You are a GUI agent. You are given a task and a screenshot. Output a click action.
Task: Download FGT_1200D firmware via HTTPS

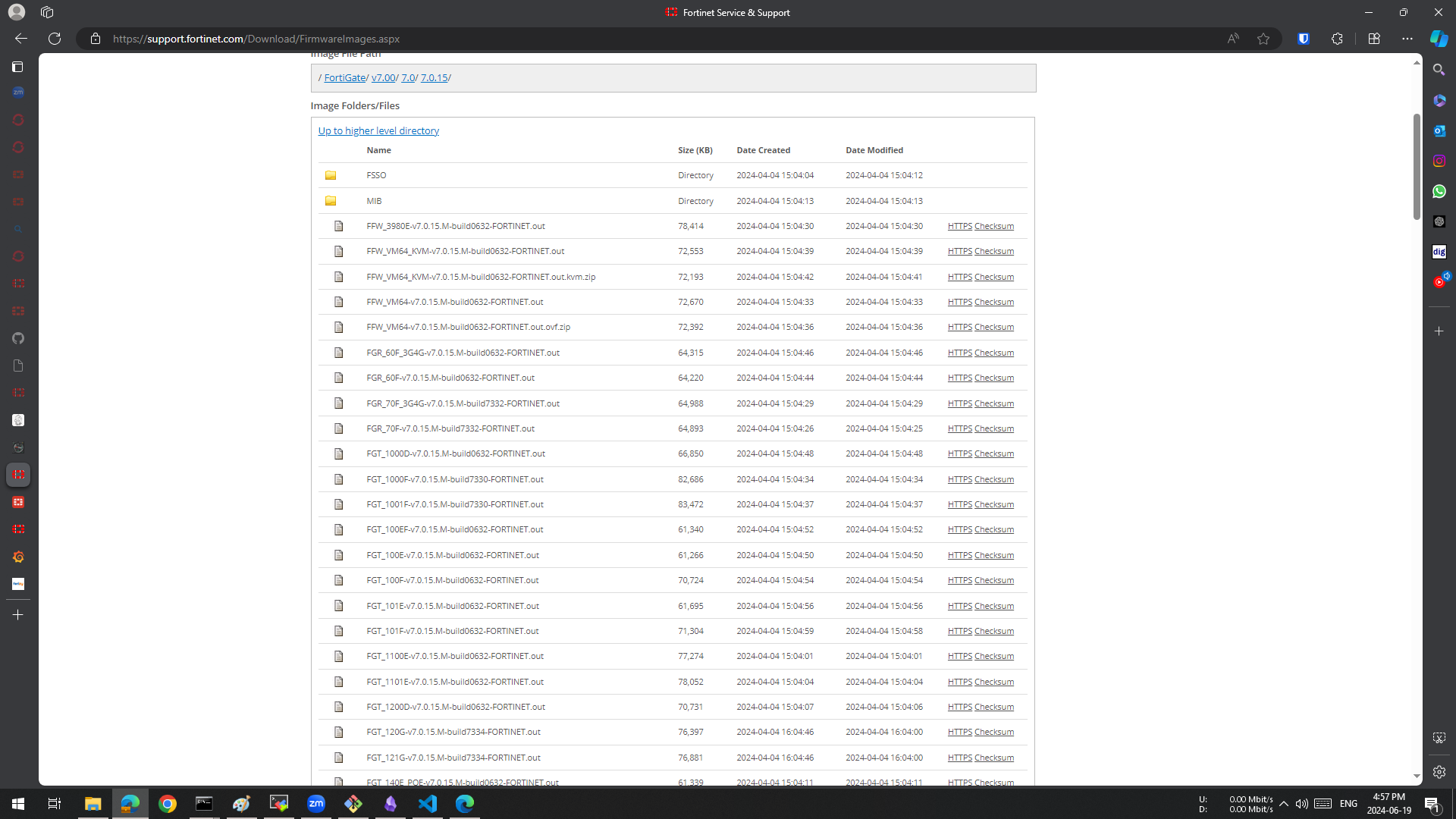coord(959,707)
